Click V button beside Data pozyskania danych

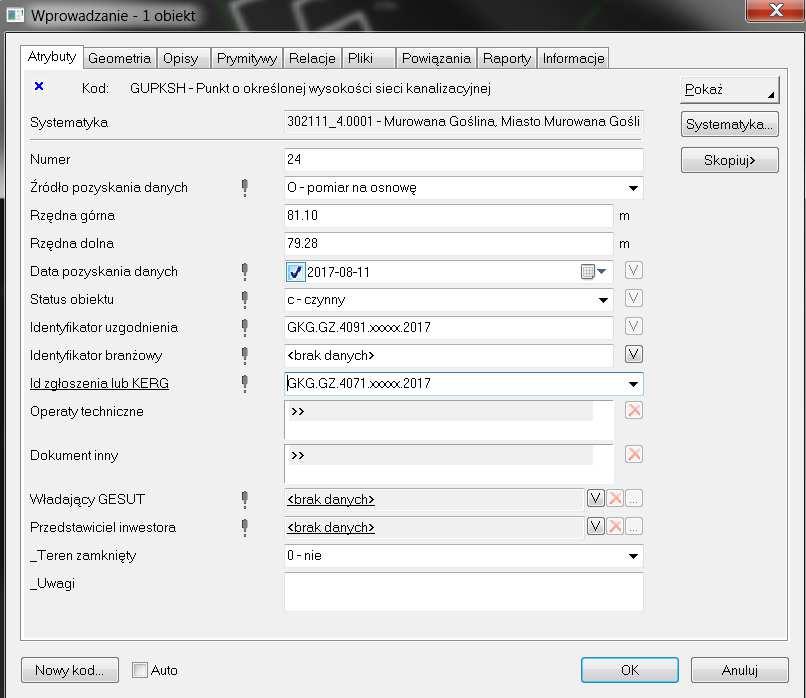coord(633,270)
